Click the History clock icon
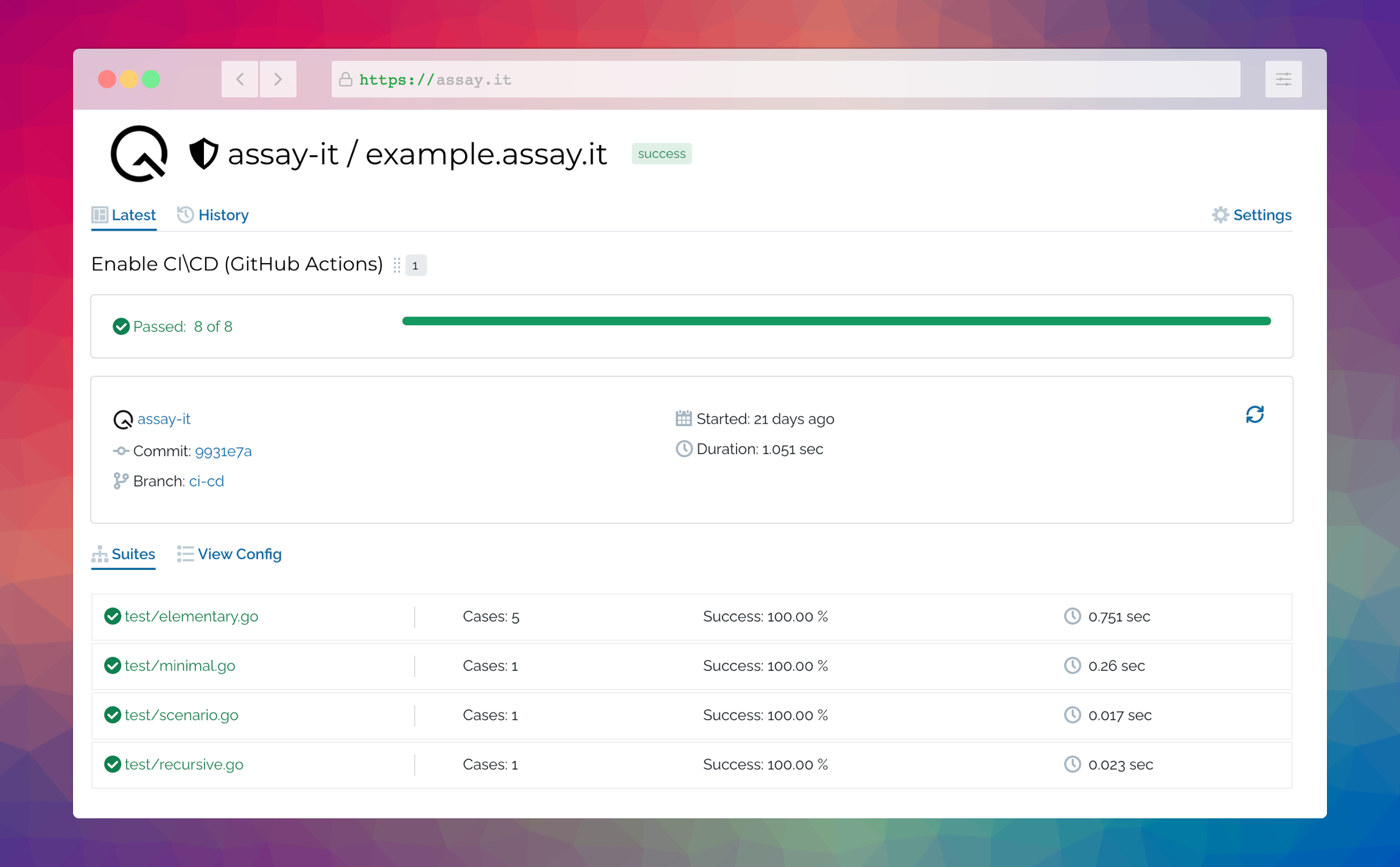This screenshot has width=1400, height=867. click(x=185, y=214)
